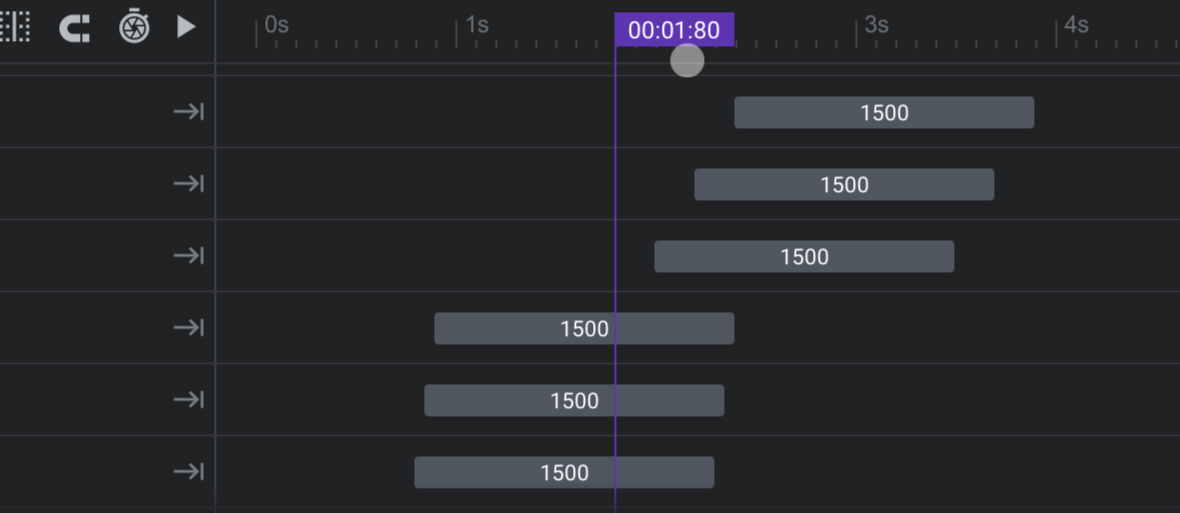This screenshot has width=1180, height=513.
Task: Jump to the 0s mark on ruler
Action: (x=276, y=25)
